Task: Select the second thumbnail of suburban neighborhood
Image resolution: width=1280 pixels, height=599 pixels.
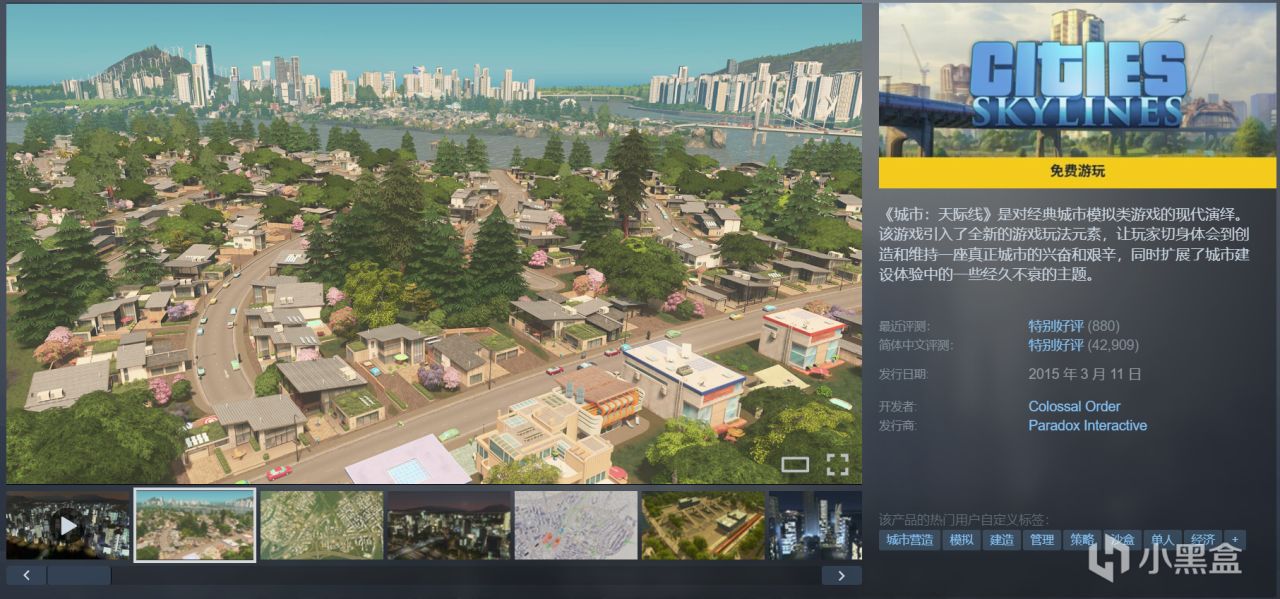Action: (x=195, y=524)
